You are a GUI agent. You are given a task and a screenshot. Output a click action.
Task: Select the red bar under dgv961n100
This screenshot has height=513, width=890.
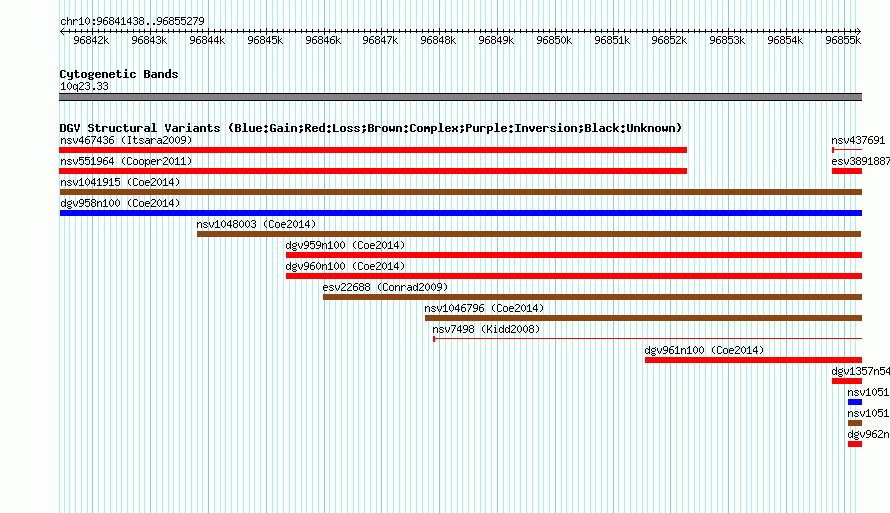(753, 360)
